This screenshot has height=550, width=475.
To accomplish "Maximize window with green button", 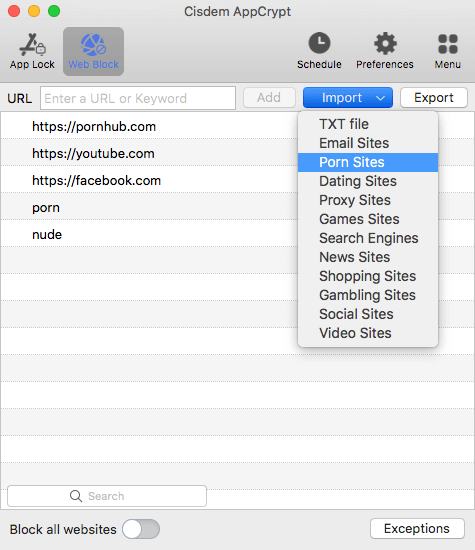I will 54,11.
